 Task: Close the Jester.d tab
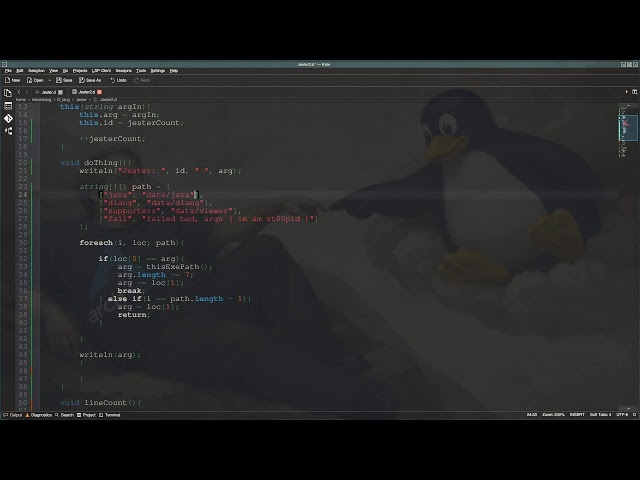tap(60, 92)
